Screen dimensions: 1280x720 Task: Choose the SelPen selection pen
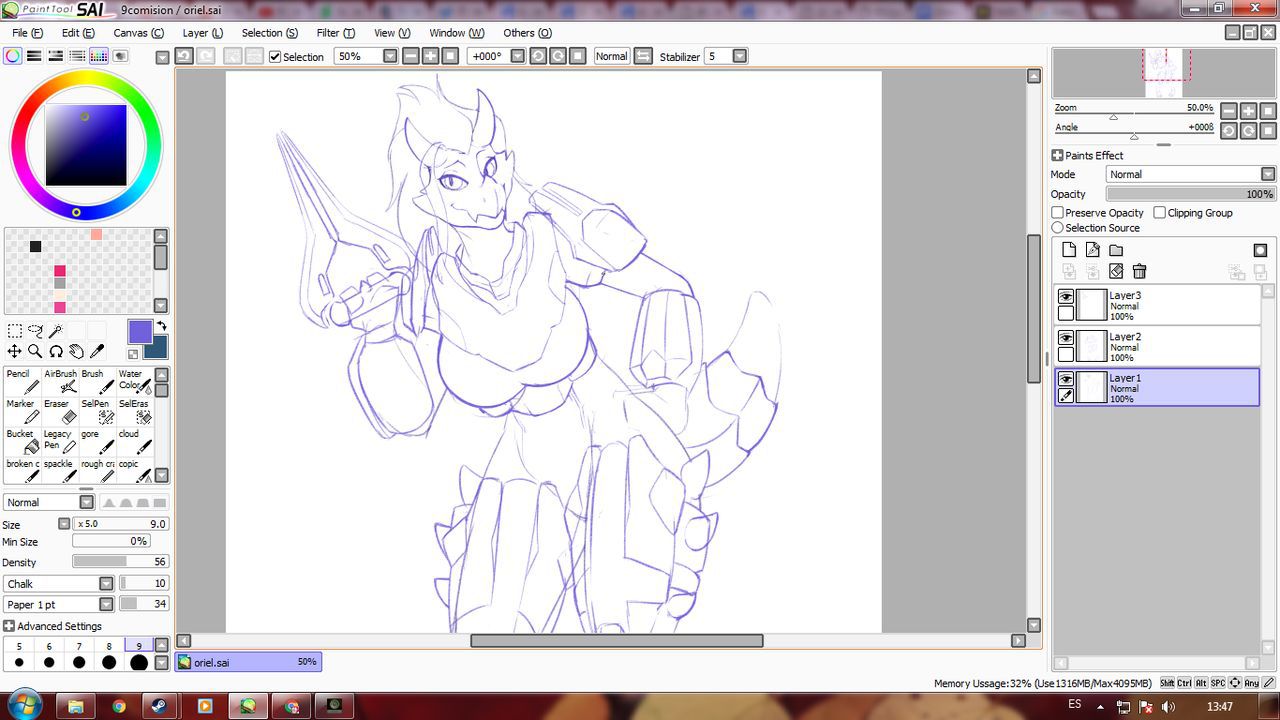tap(97, 412)
